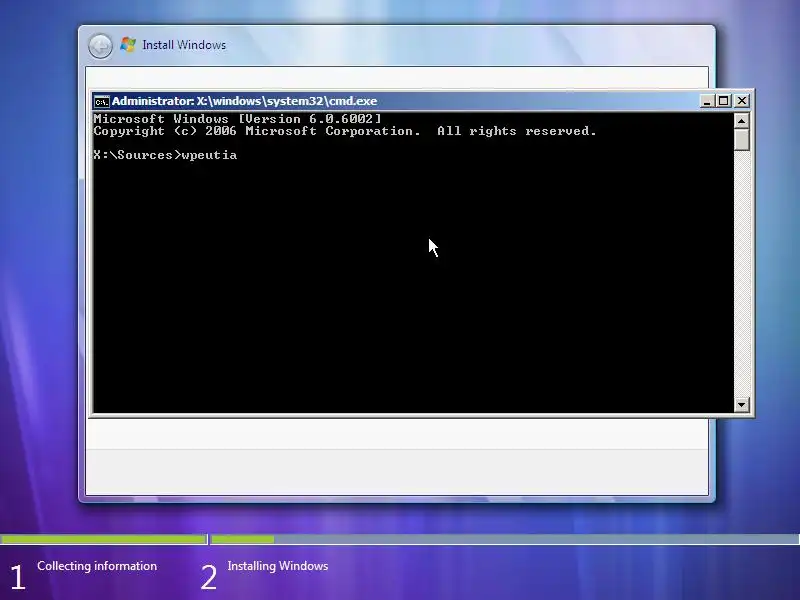Screen dimensions: 800x600
Task: Click the console scroll up arrow
Action: pos(741,120)
